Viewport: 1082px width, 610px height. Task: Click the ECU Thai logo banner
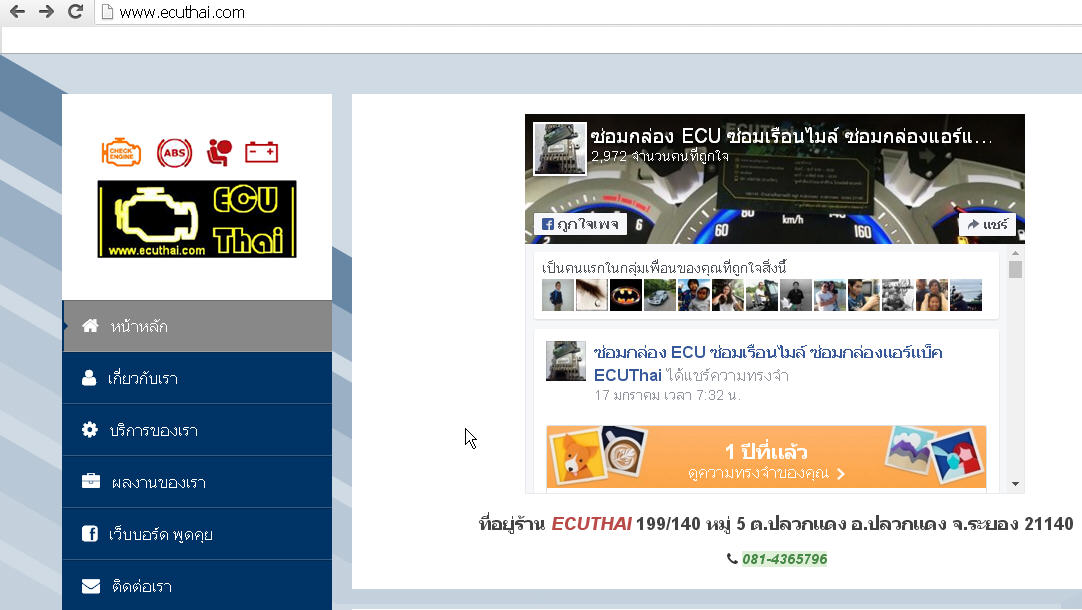197,219
